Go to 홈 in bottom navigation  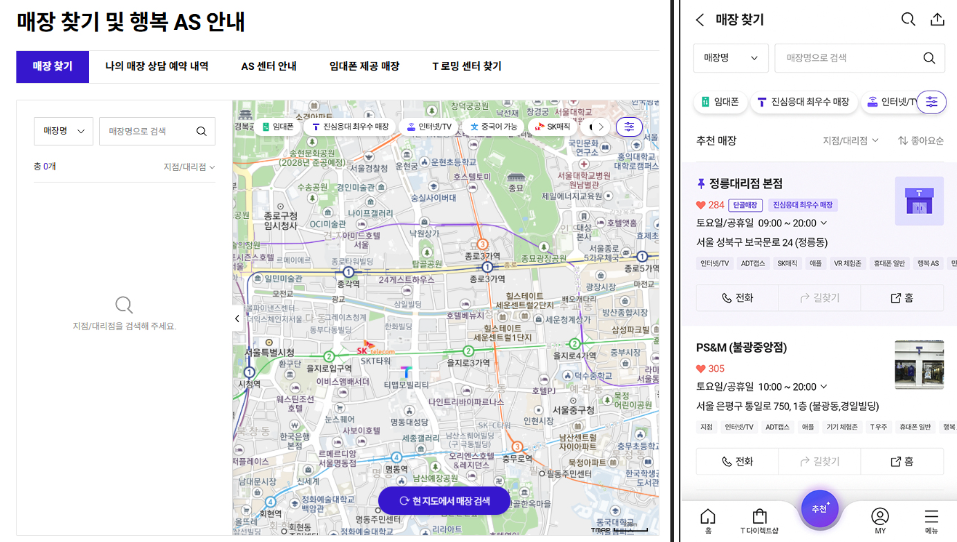pos(708,521)
